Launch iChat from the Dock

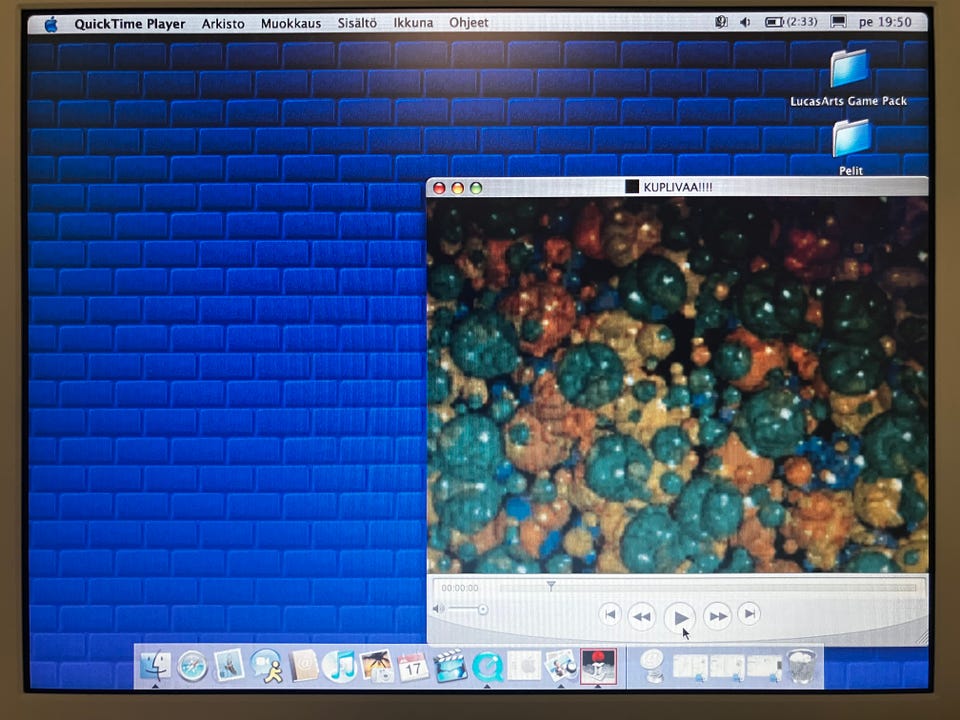(x=266, y=666)
